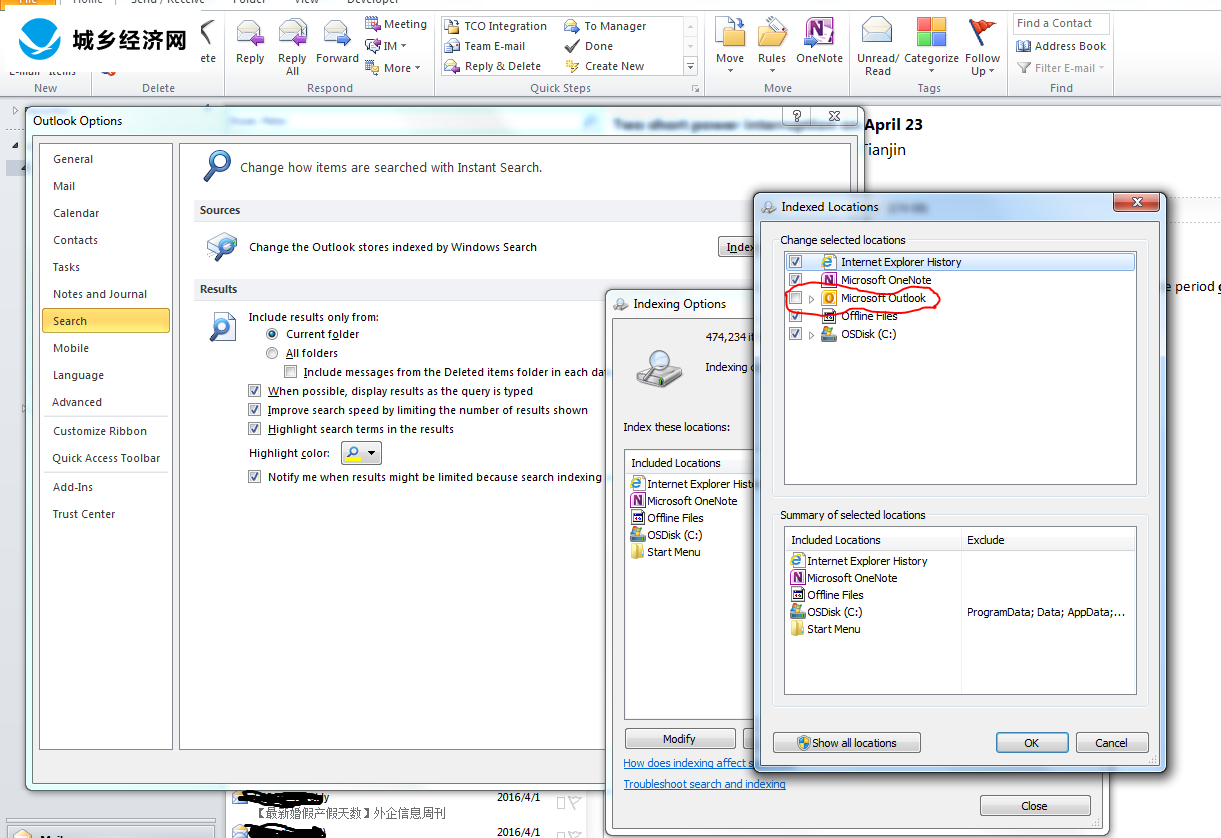The height and width of the screenshot is (838, 1221).
Task: Click the Show all locations button
Action: click(x=846, y=743)
